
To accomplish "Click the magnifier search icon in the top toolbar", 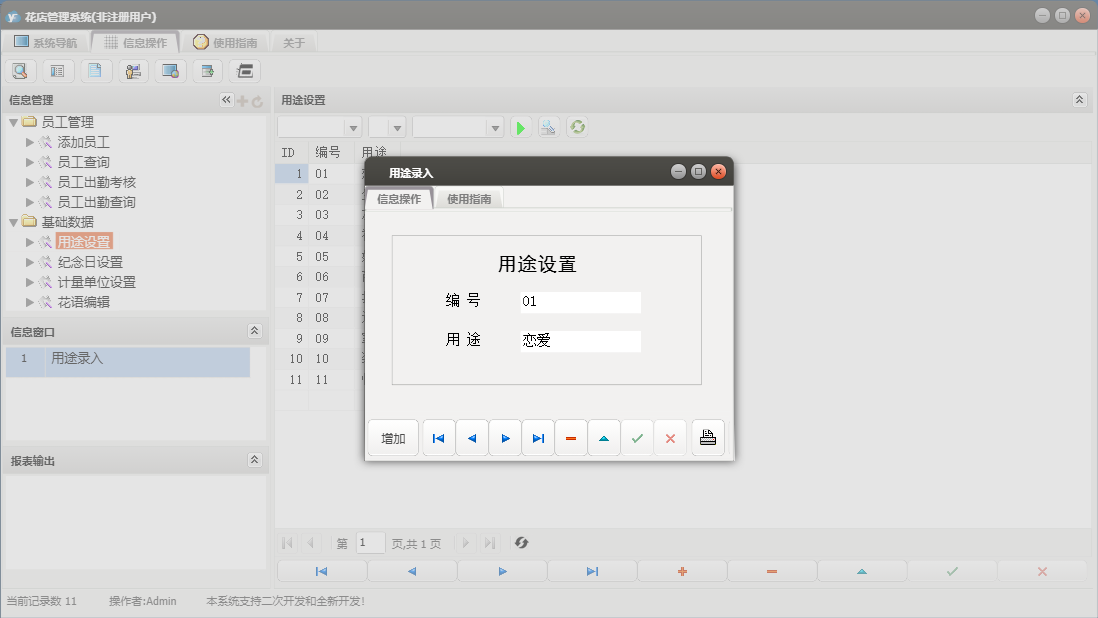I will tap(20, 71).
